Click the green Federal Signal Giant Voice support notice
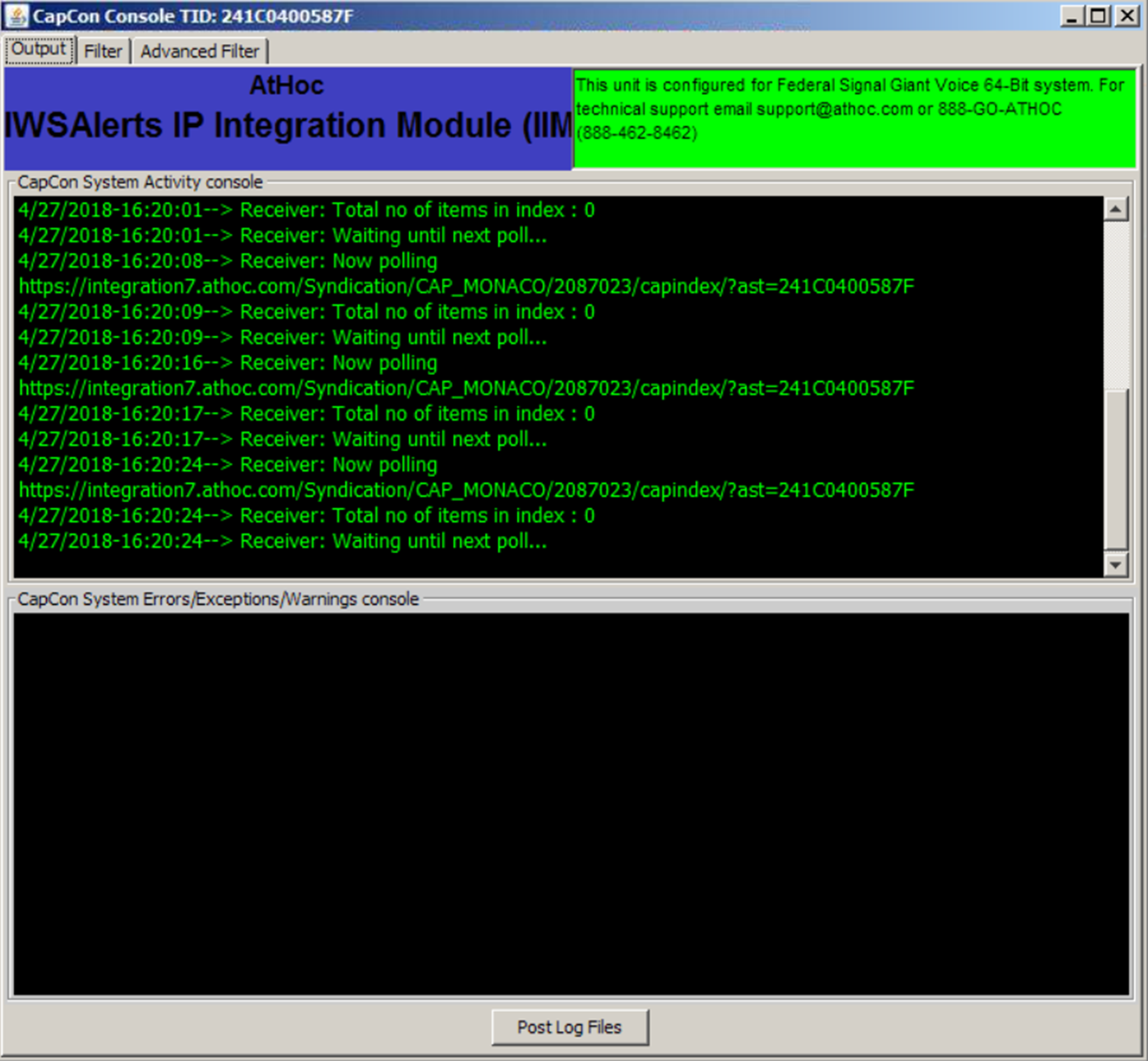Image resolution: width=1148 pixels, height=1061 pixels. click(855, 119)
